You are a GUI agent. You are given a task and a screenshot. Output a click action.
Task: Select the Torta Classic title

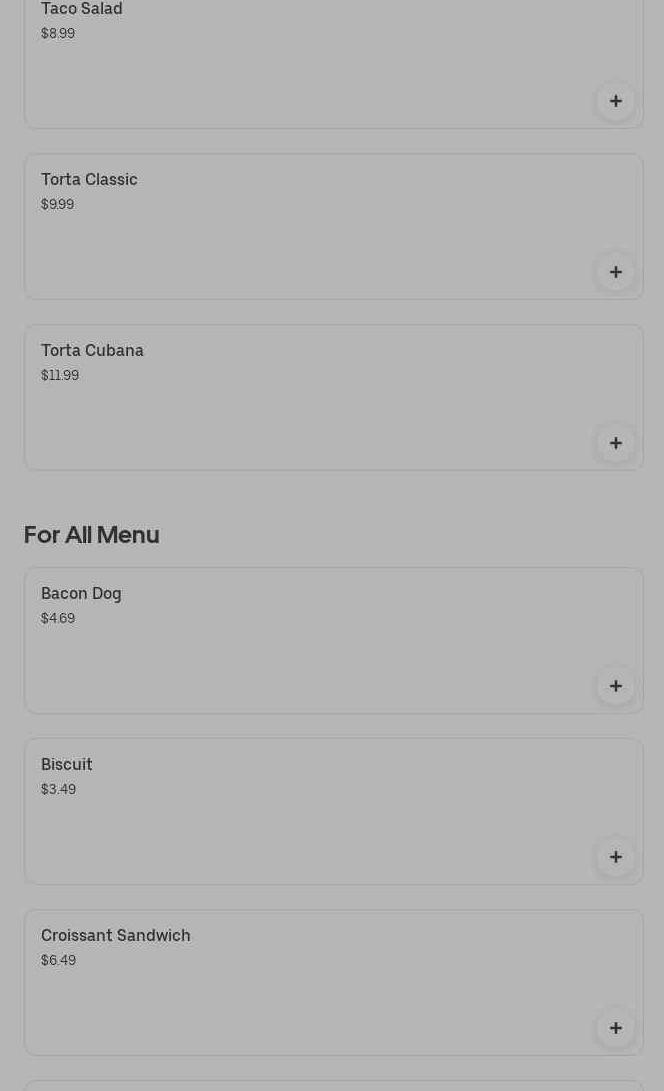coord(89,180)
